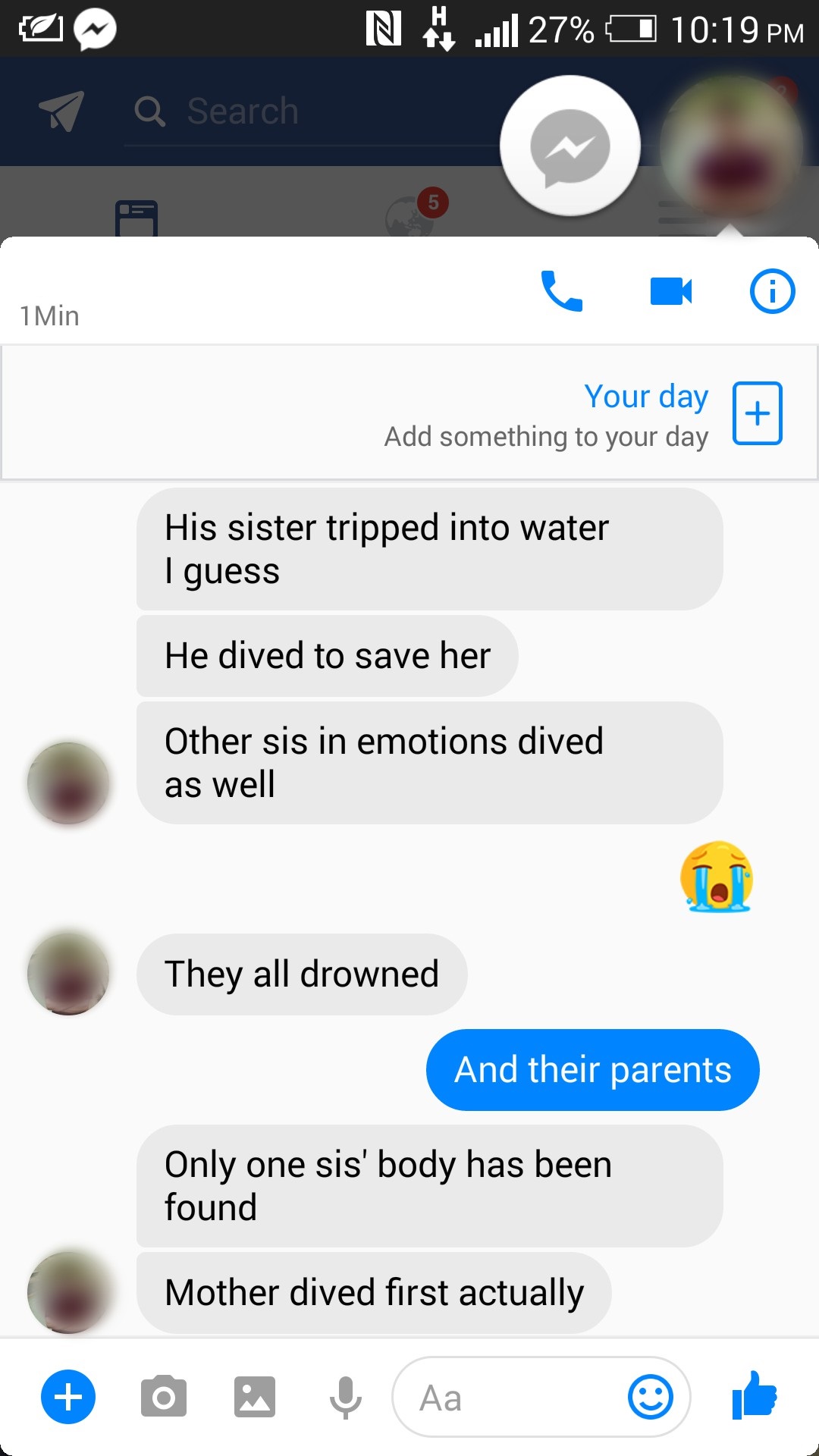Open Search bar in Facebook header
The width and height of the screenshot is (819, 1456).
coord(311,111)
